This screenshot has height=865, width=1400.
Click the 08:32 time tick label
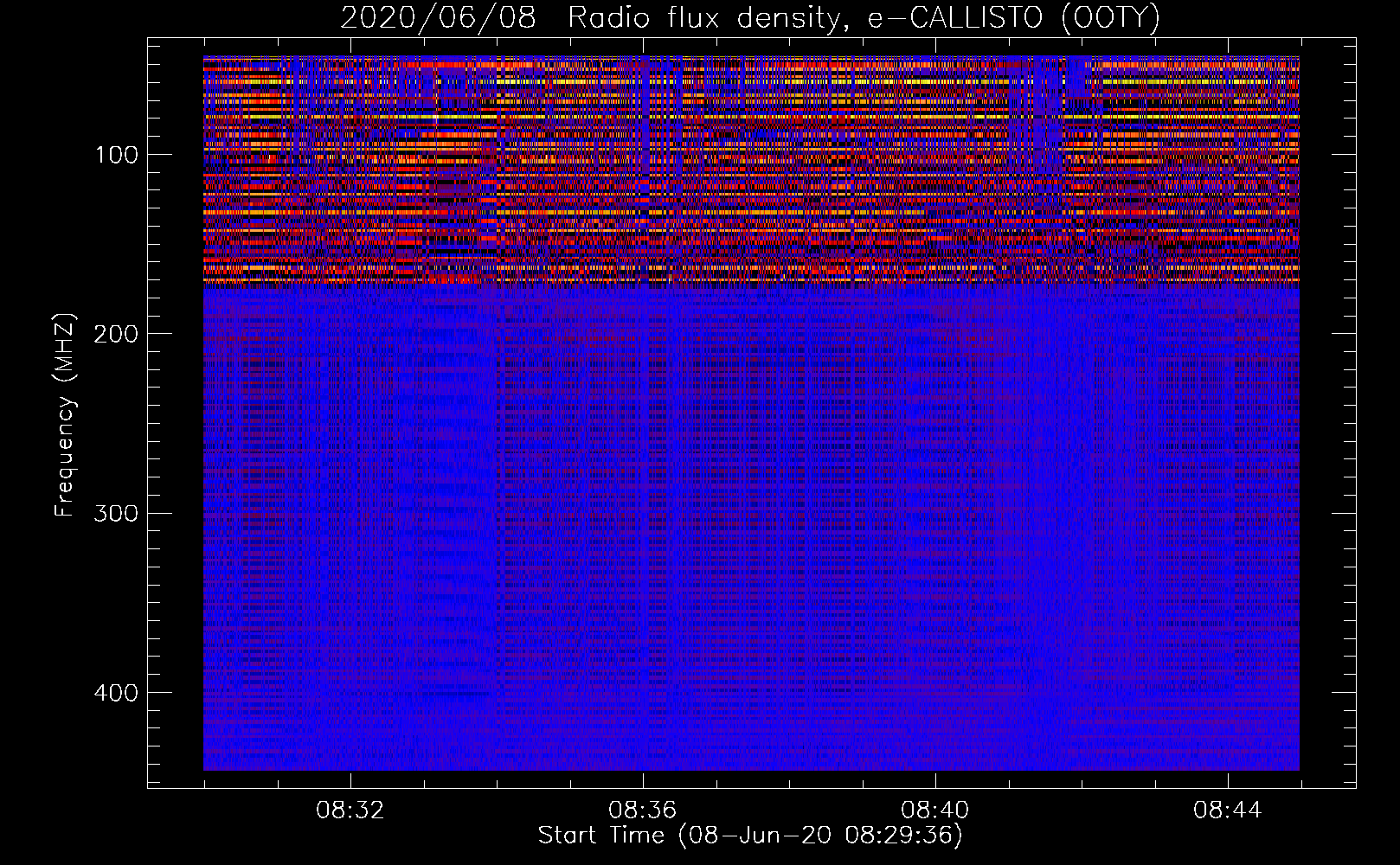350,811
